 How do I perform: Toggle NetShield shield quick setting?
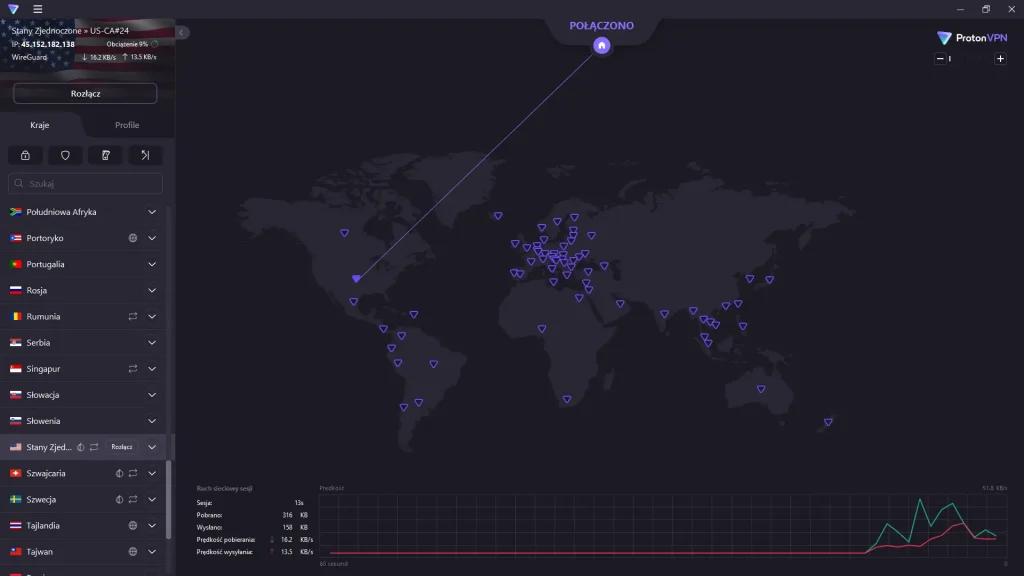(65, 155)
